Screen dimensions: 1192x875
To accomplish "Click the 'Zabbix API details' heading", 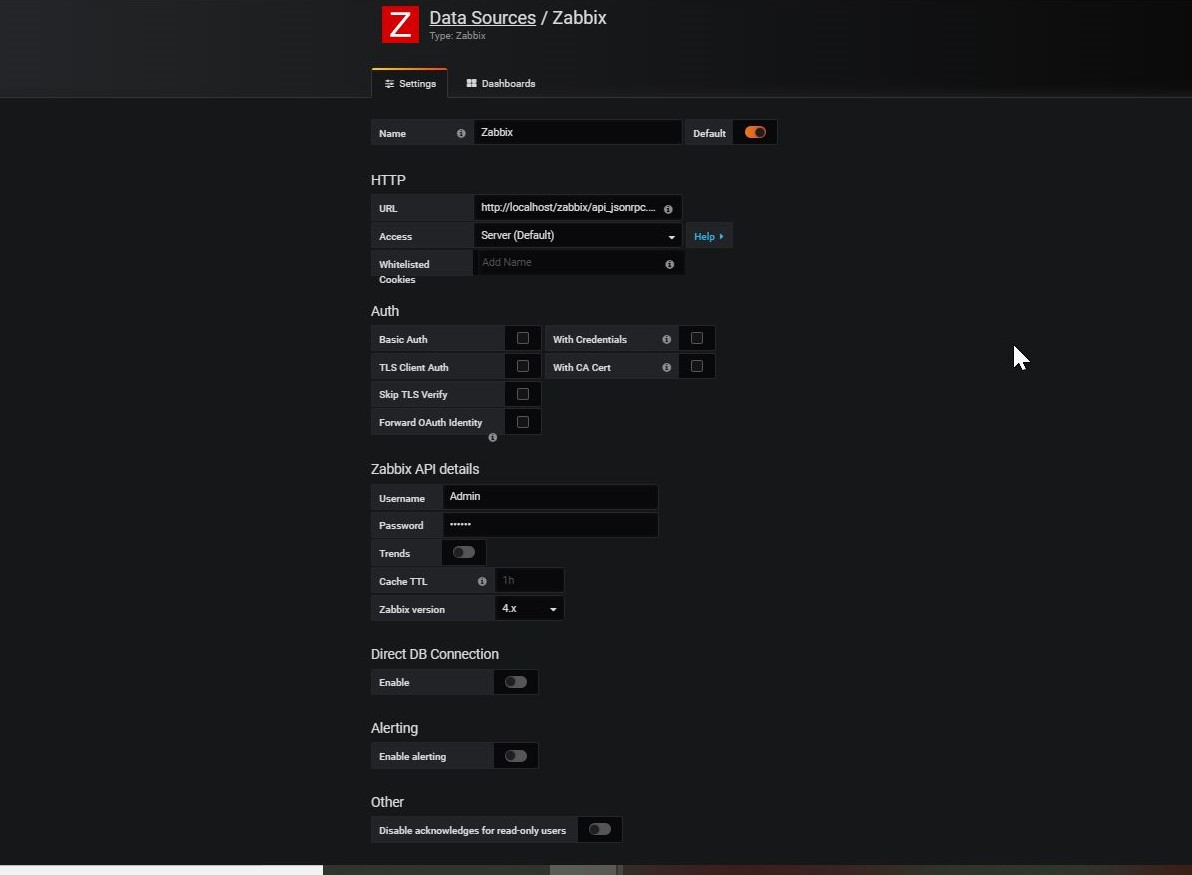I will (x=425, y=469).
